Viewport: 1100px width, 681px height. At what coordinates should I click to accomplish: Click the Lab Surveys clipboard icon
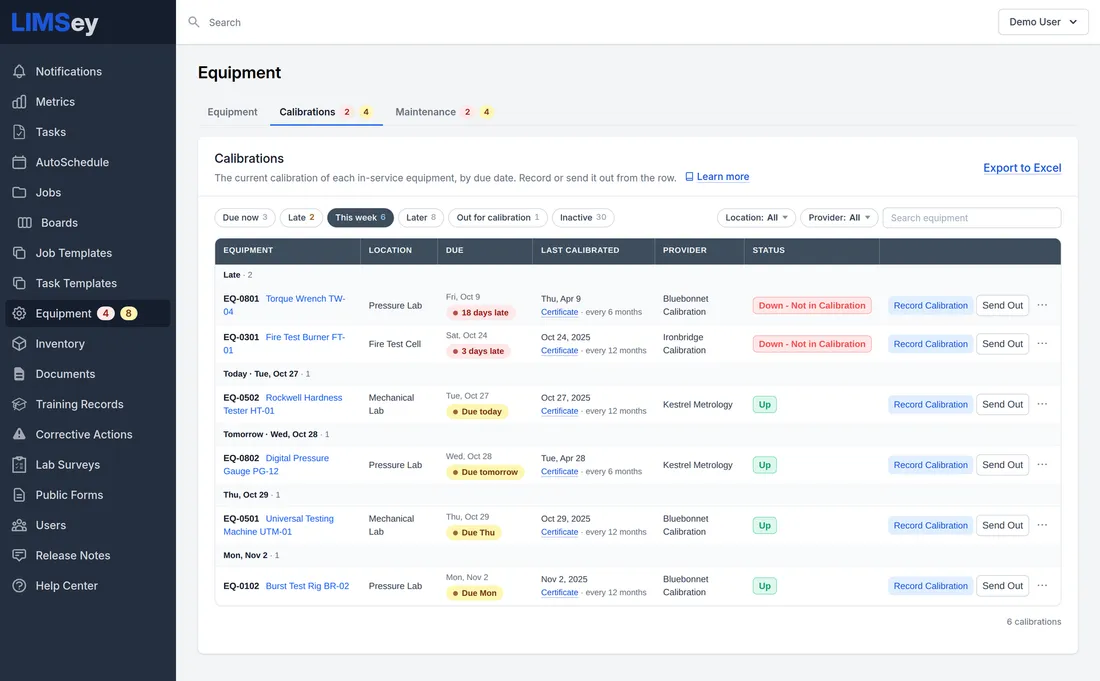20,464
